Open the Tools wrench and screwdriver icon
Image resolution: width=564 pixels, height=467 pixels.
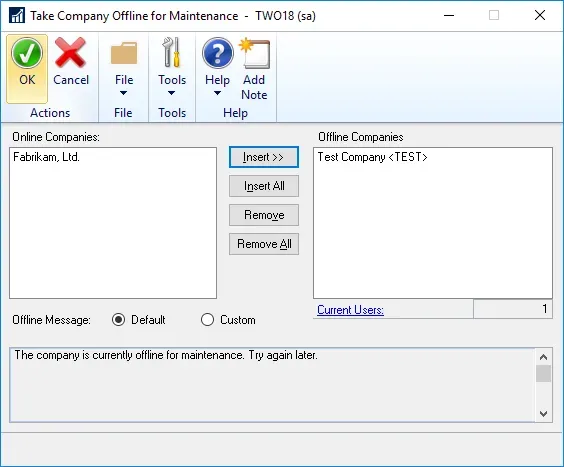click(171, 52)
